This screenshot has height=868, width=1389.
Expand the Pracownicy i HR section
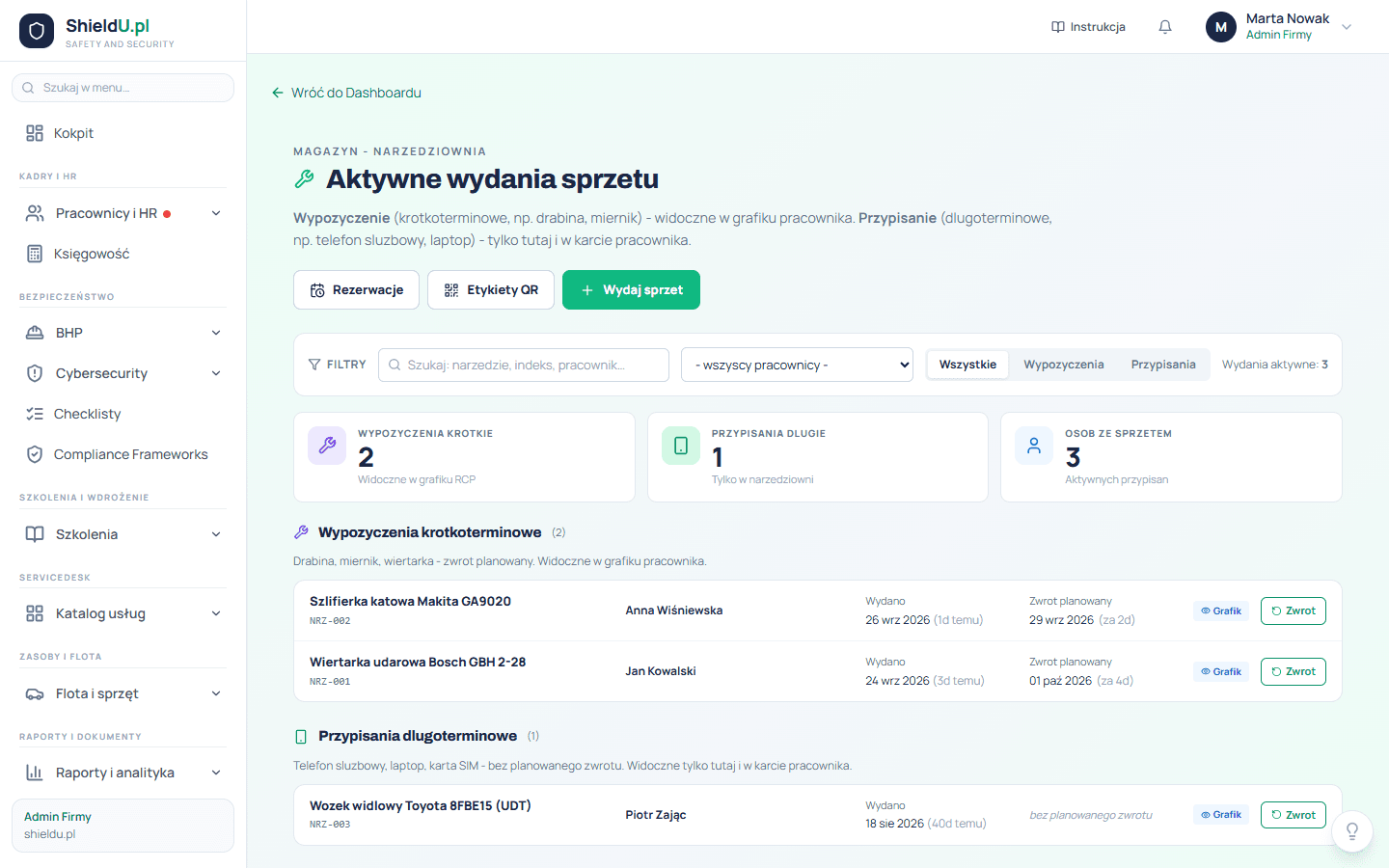tap(123, 213)
